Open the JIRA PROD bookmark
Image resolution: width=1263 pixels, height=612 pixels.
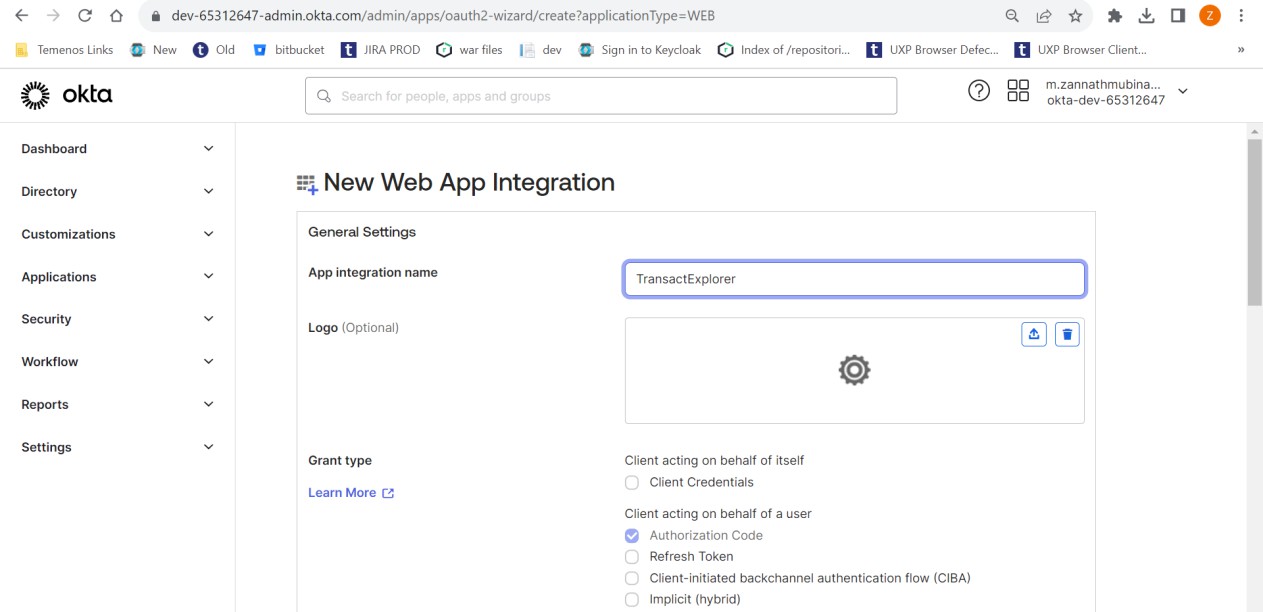(x=380, y=50)
